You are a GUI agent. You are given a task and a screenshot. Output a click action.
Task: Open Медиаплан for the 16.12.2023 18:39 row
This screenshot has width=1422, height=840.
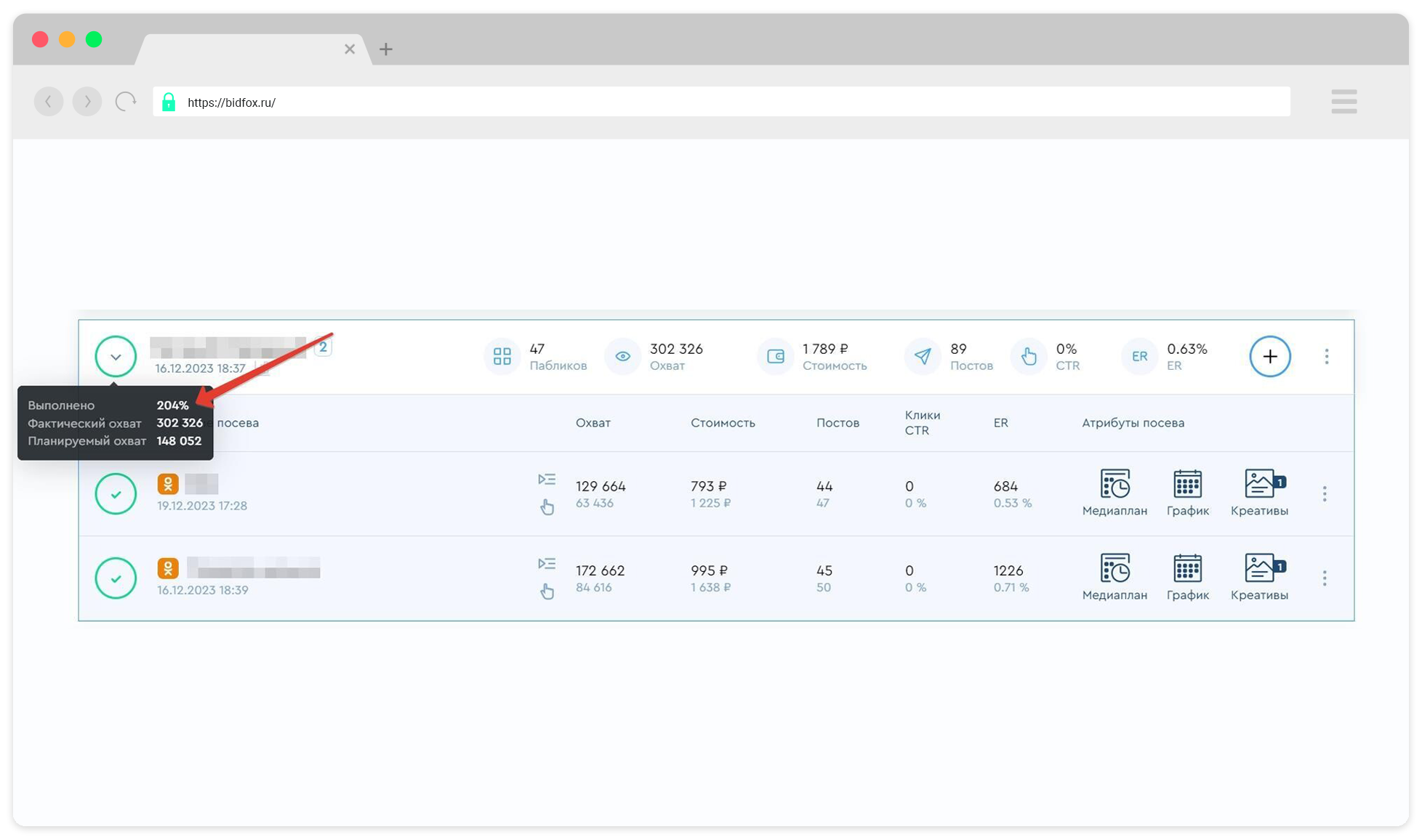(1114, 569)
